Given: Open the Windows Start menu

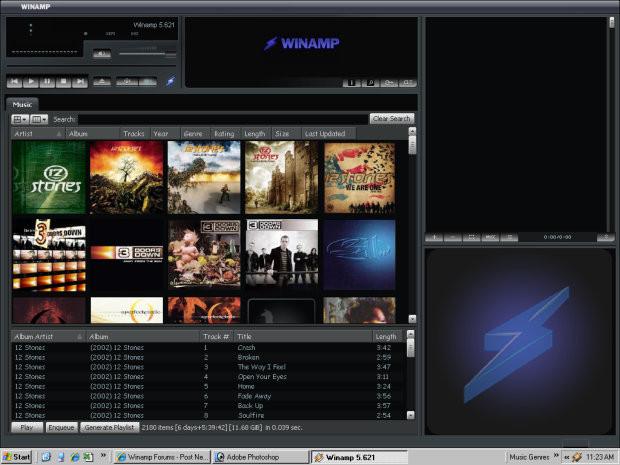Looking at the screenshot, I should 16,457.
